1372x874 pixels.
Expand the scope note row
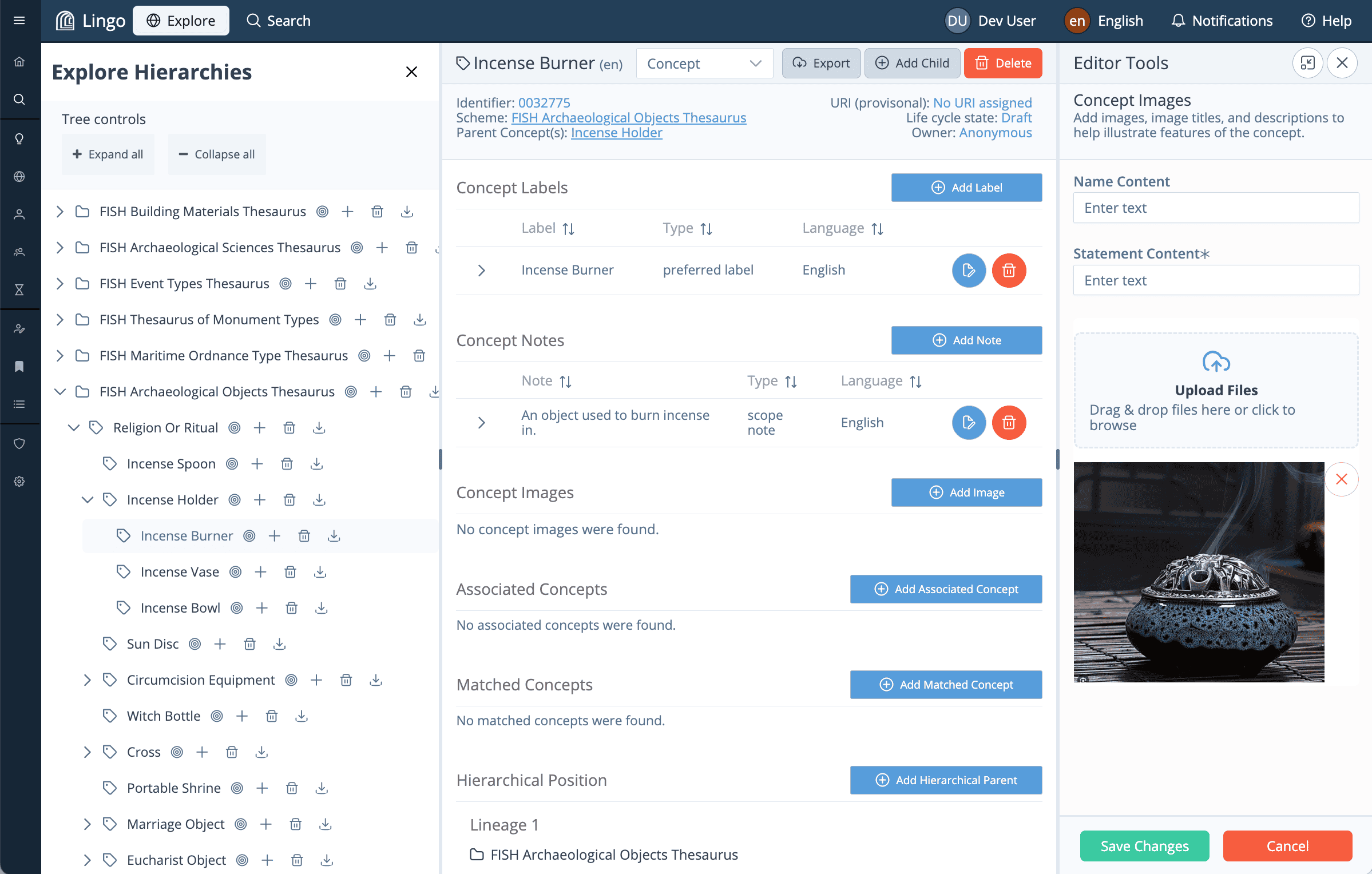(x=482, y=423)
